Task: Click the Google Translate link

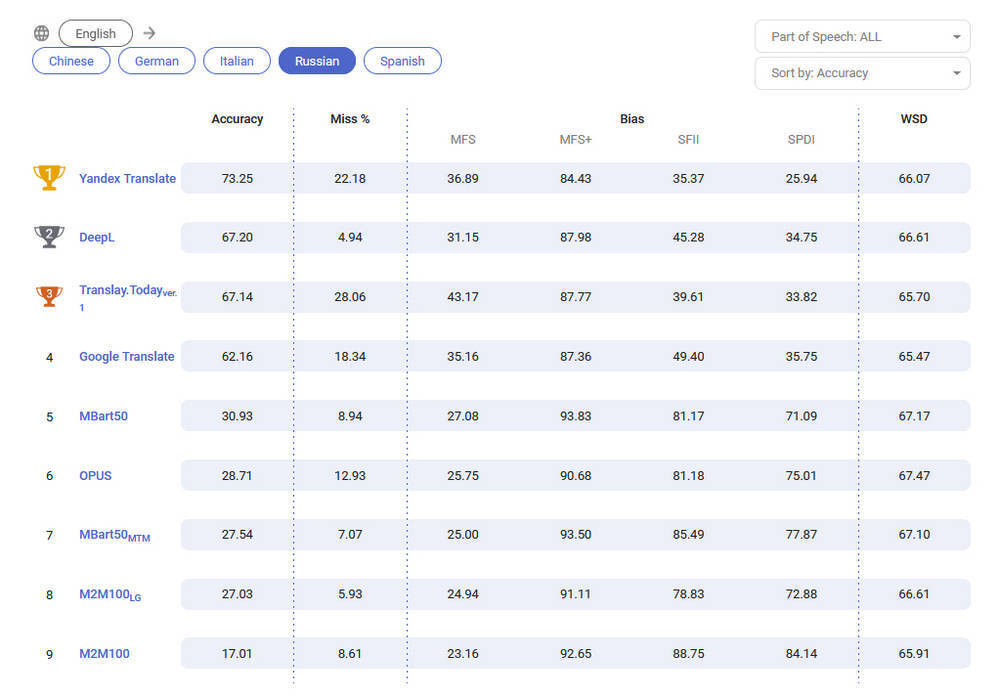Action: (126, 356)
